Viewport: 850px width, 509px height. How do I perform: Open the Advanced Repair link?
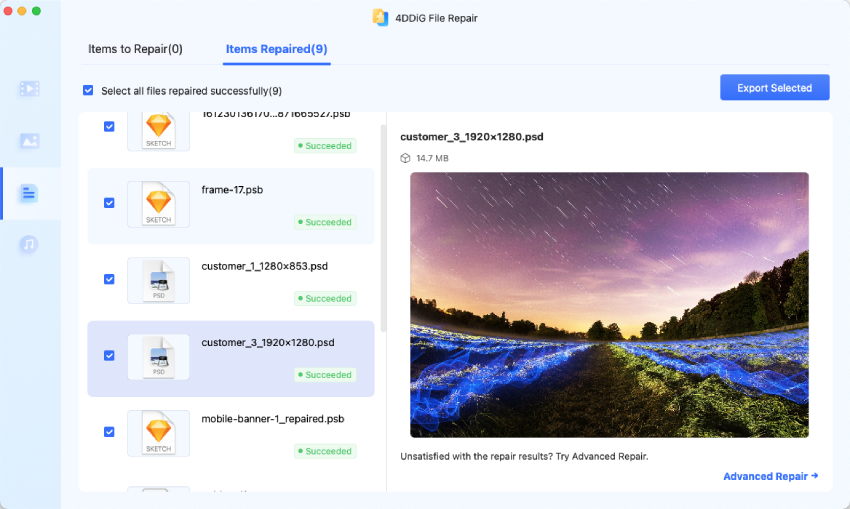(x=771, y=476)
